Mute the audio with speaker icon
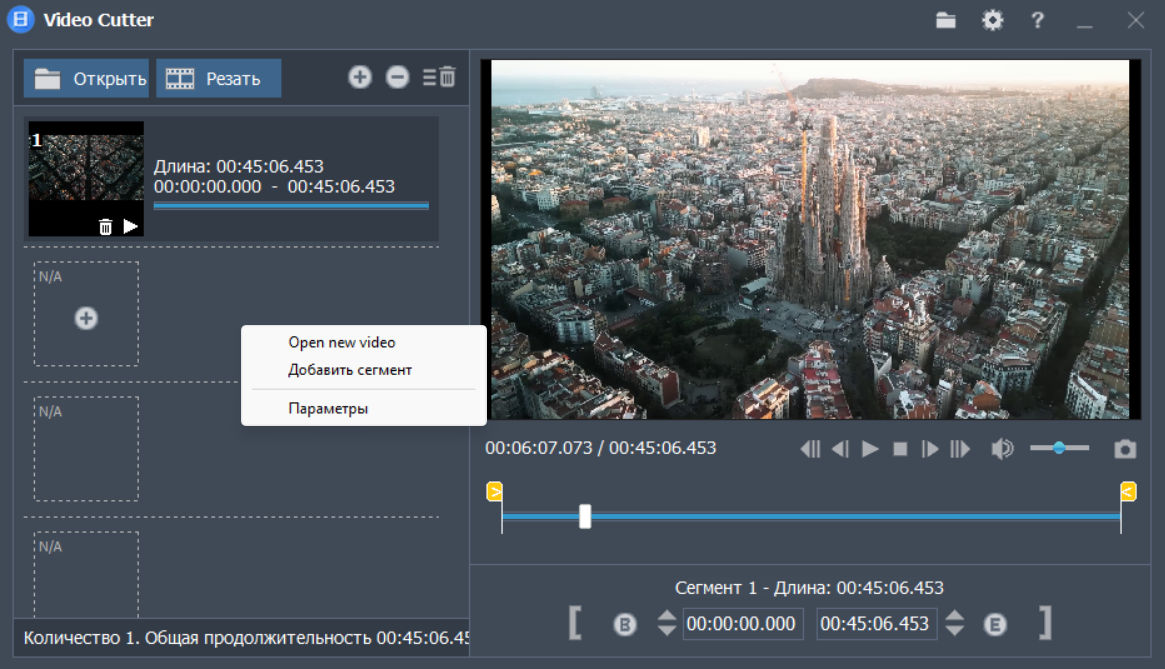 click(1001, 449)
